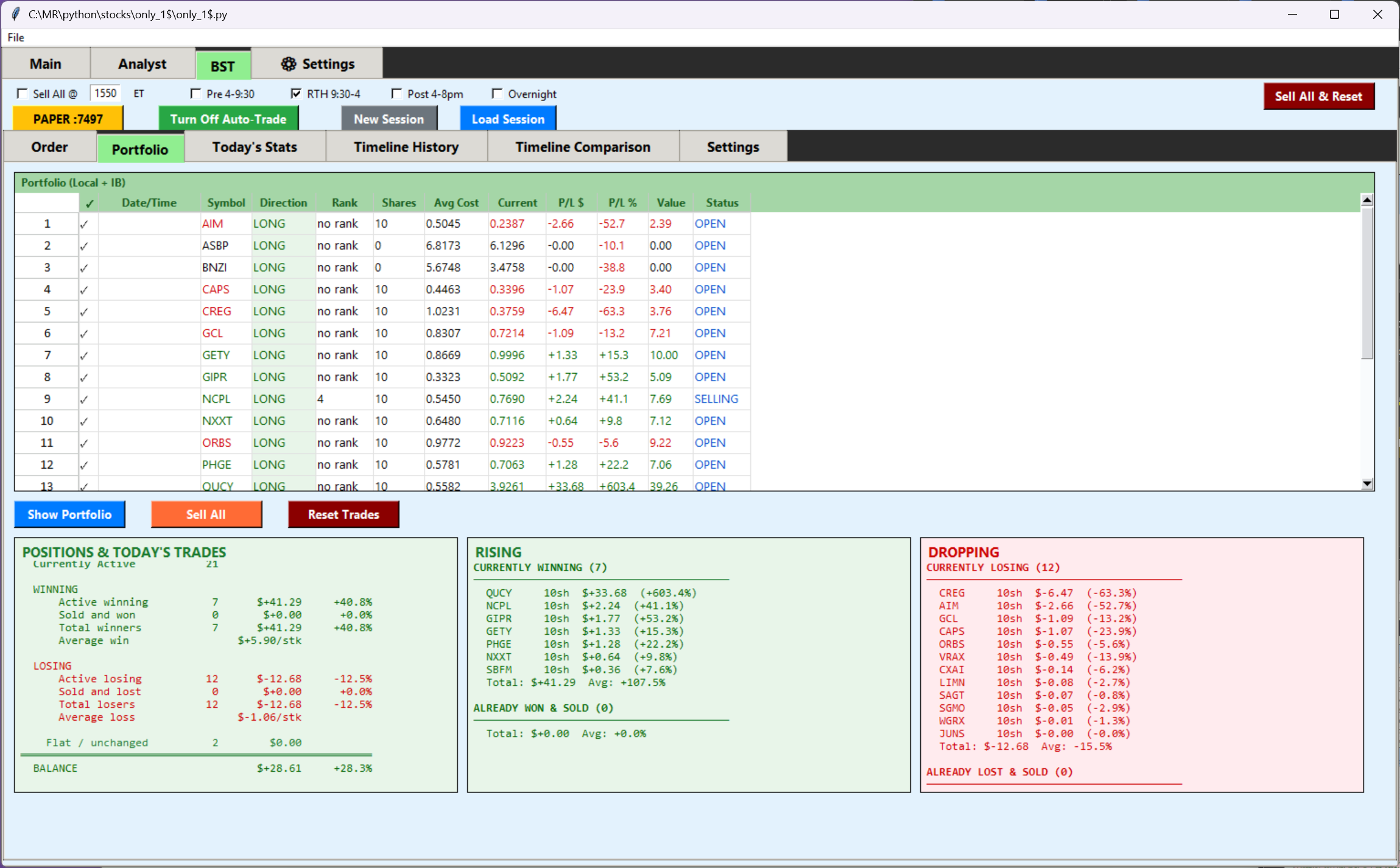Click Turn Off Auto-Trade button
Image resolution: width=1400 pixels, height=868 pixels.
[x=228, y=119]
